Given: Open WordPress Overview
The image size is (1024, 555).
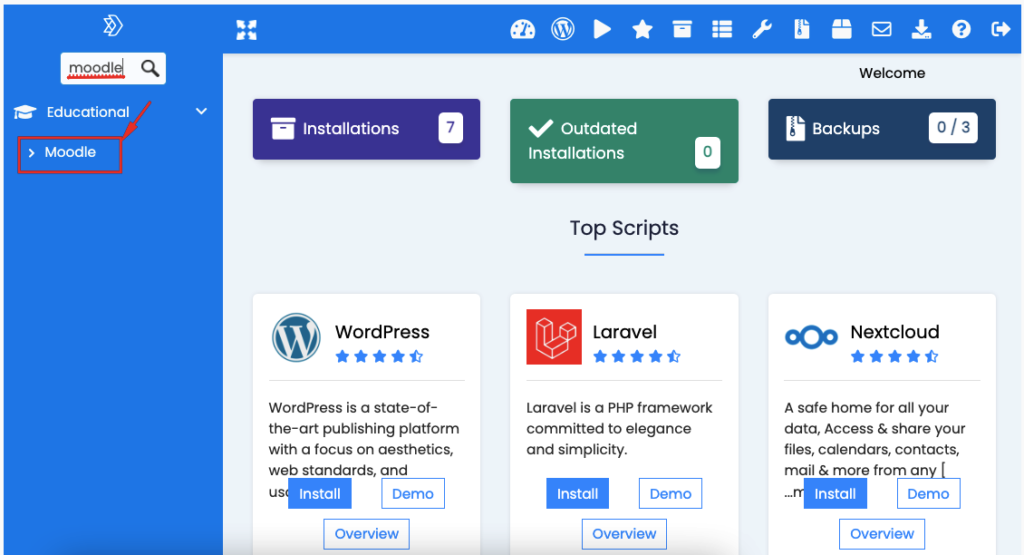Looking at the screenshot, I should coord(366,534).
